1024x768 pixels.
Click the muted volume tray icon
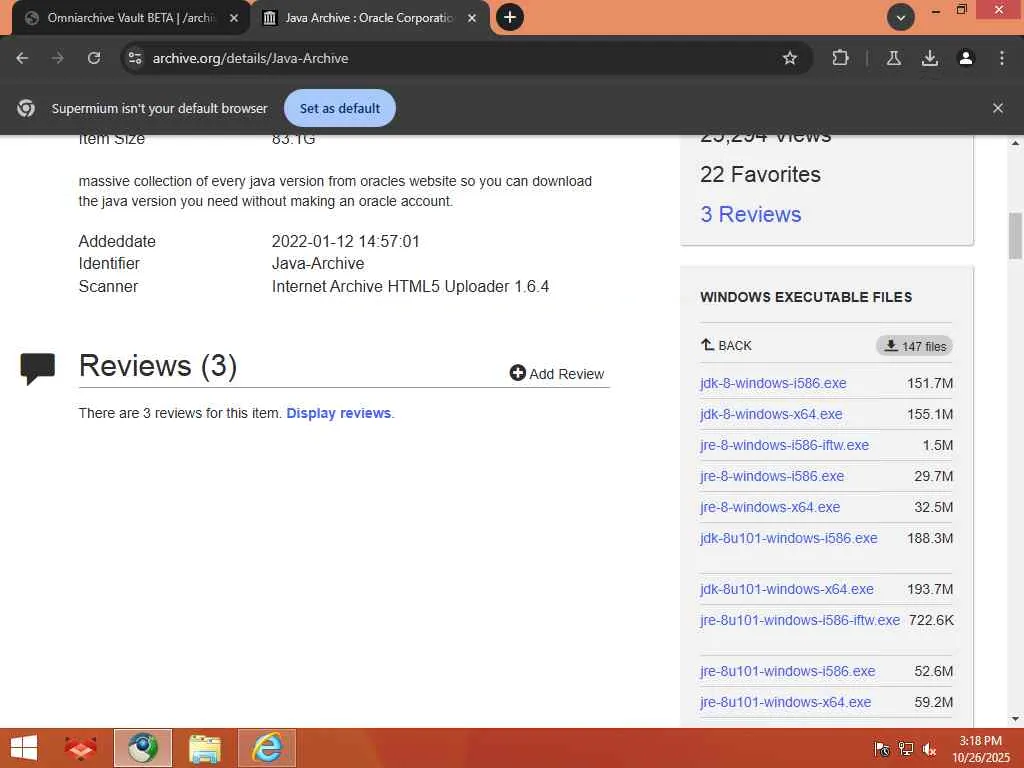pos(929,749)
